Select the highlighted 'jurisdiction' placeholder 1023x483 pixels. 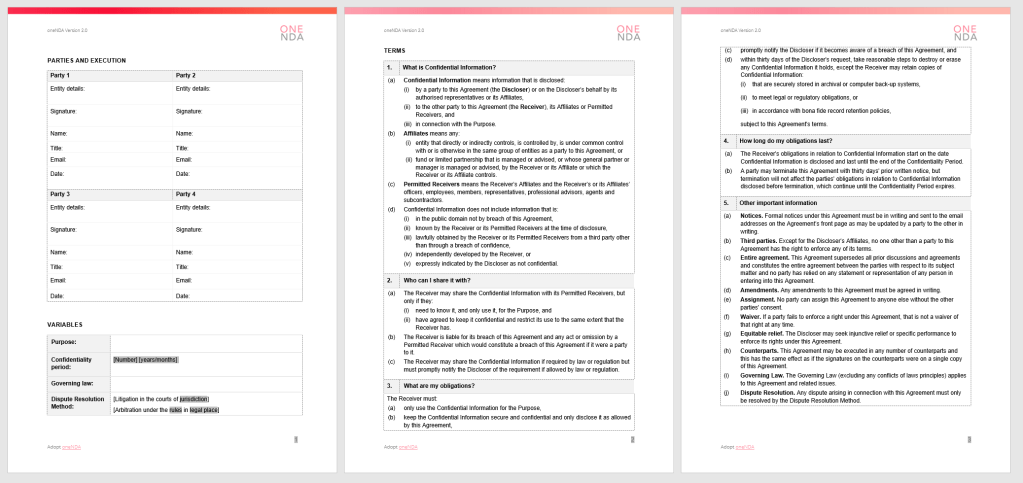[193, 399]
